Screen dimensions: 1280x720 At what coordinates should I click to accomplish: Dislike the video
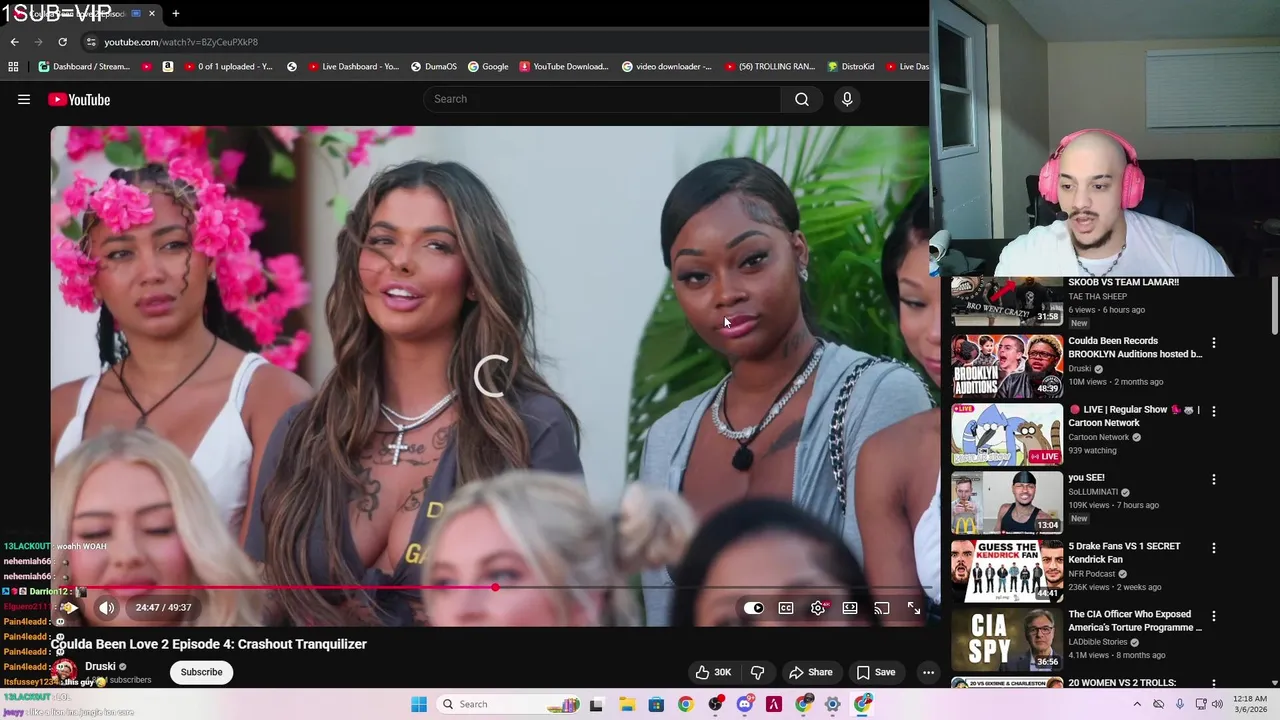757,672
